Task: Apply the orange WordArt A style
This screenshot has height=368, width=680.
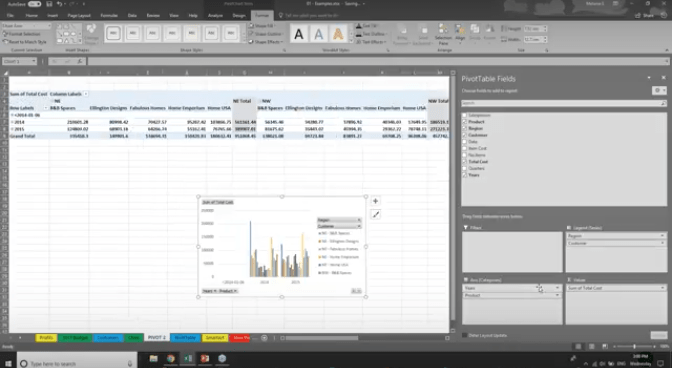Action: click(x=338, y=34)
